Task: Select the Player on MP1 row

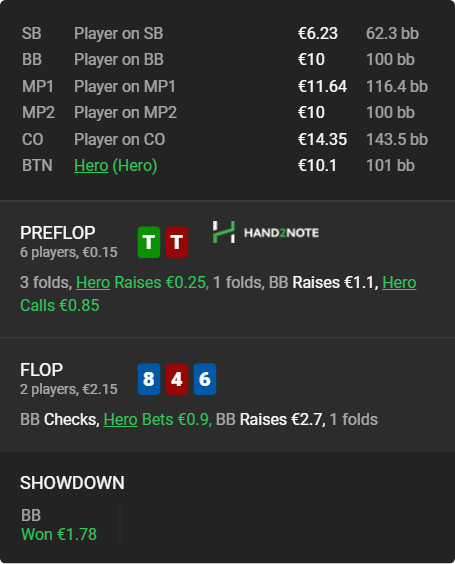Action: 225,86
